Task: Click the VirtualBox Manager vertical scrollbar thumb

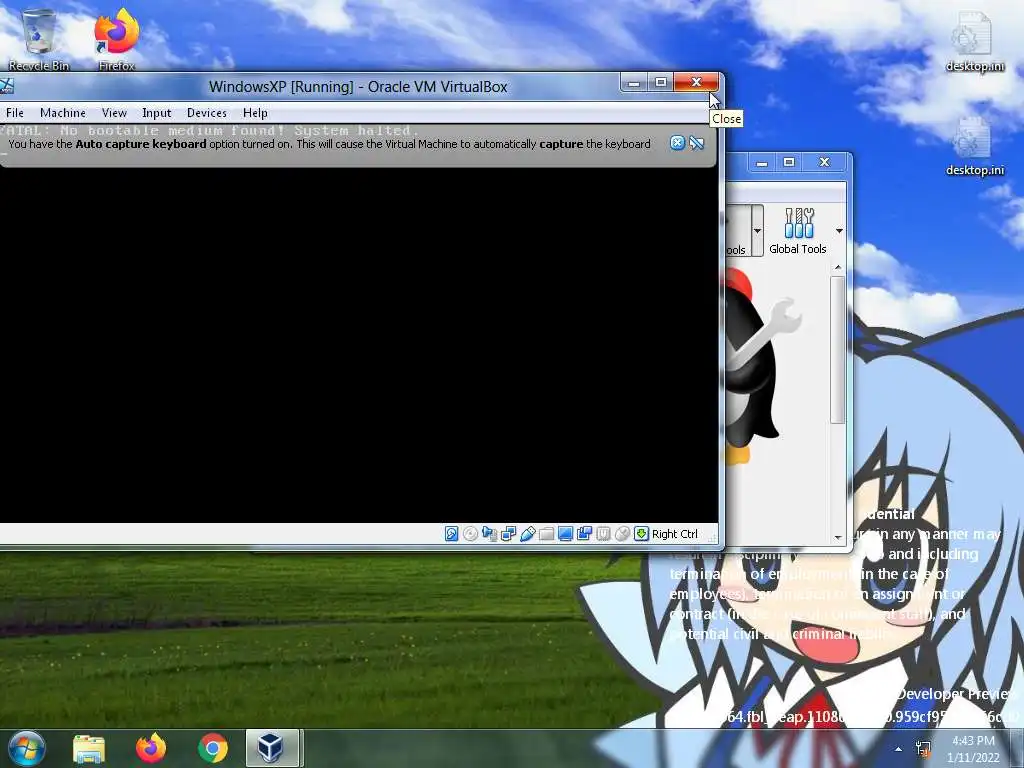Action: (x=839, y=349)
